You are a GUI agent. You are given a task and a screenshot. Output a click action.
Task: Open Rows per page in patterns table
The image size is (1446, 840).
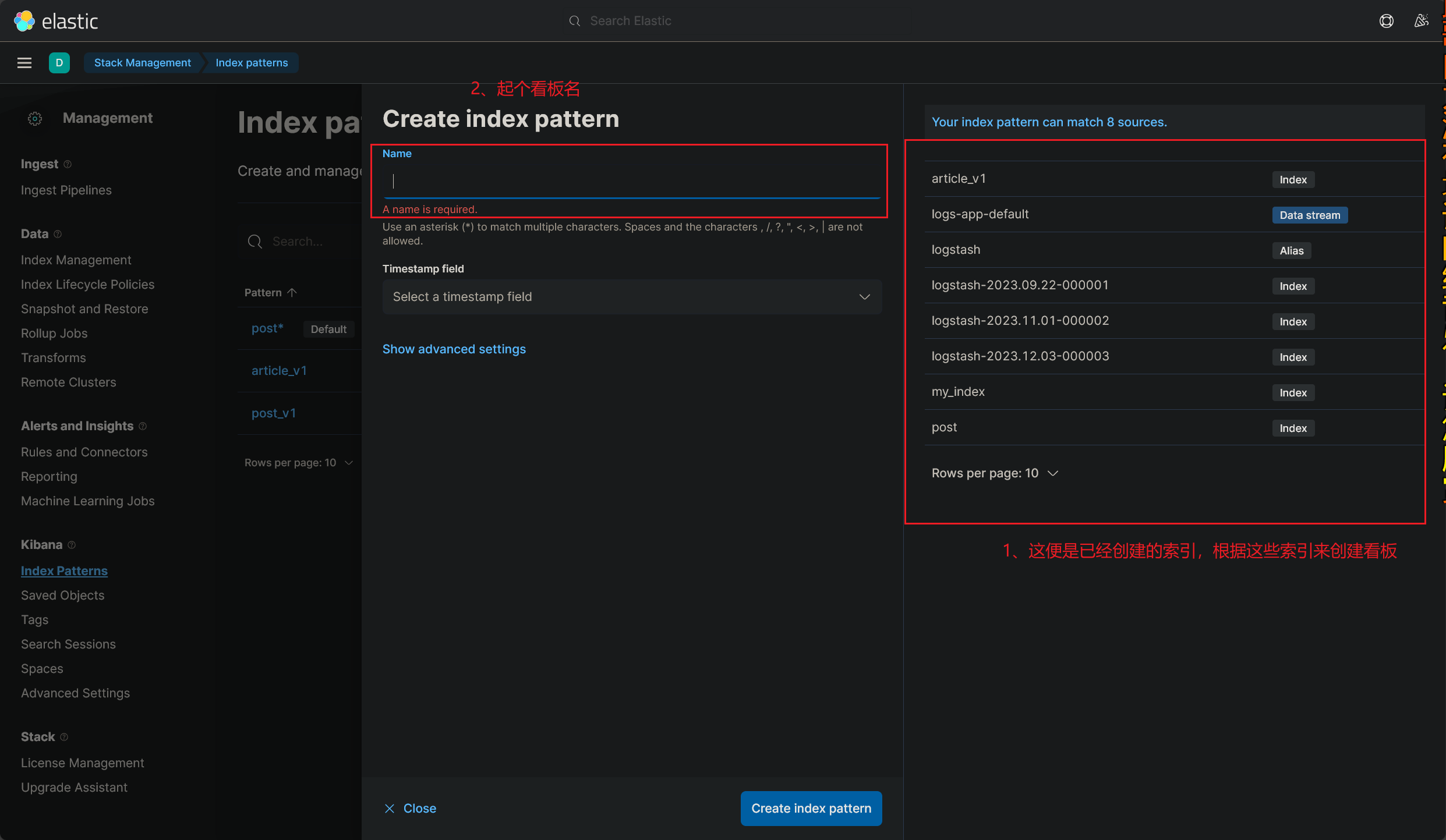(299, 463)
